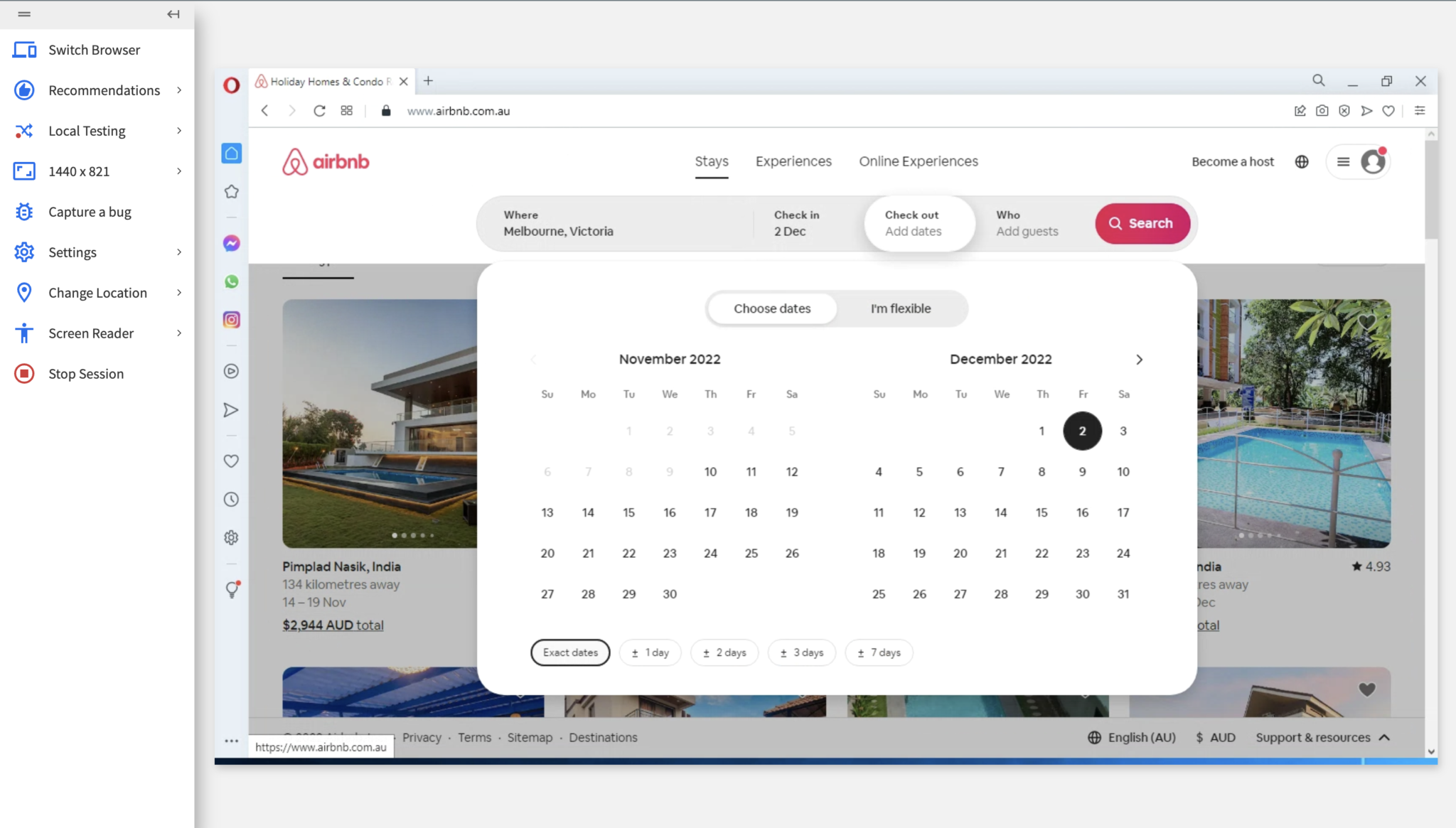Click the Airbnb logo

click(325, 161)
